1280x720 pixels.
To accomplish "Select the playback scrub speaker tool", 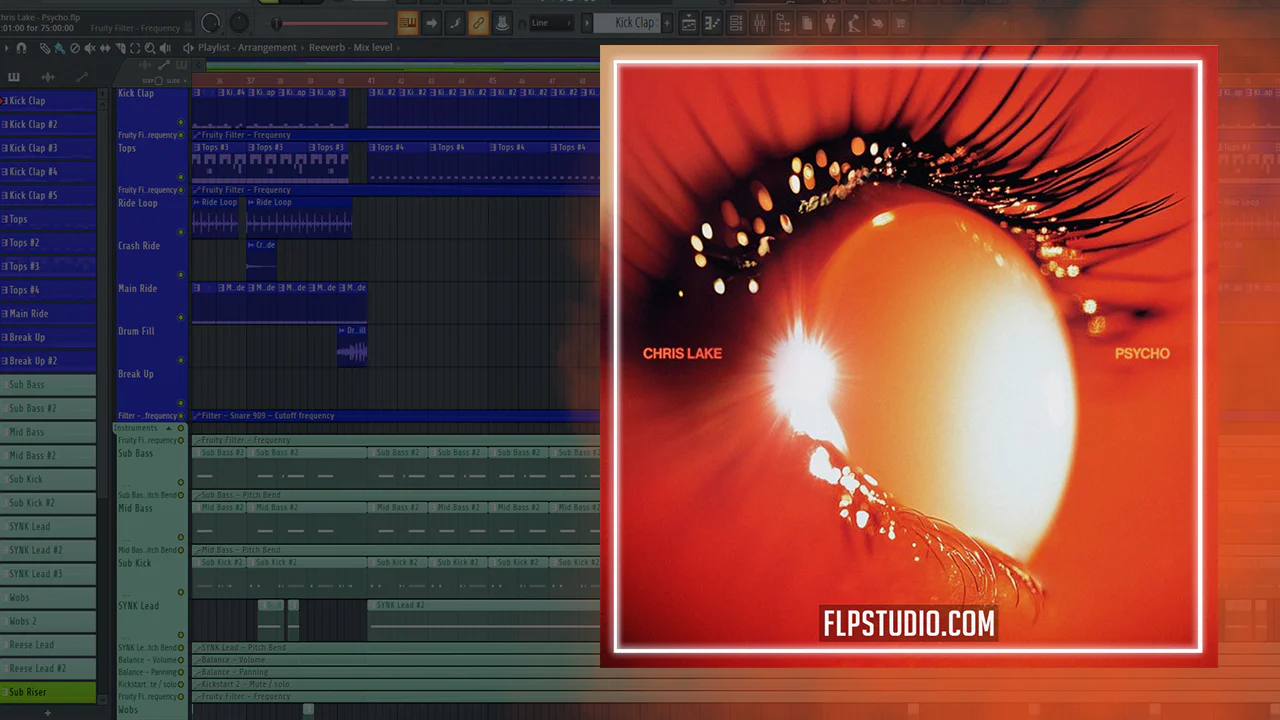I will click(x=165, y=48).
